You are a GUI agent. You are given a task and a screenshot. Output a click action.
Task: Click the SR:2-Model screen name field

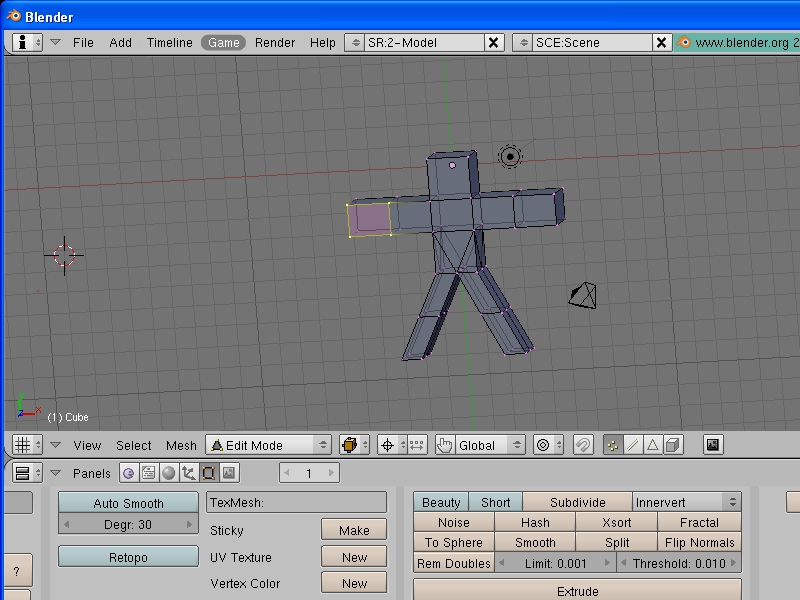[424, 42]
